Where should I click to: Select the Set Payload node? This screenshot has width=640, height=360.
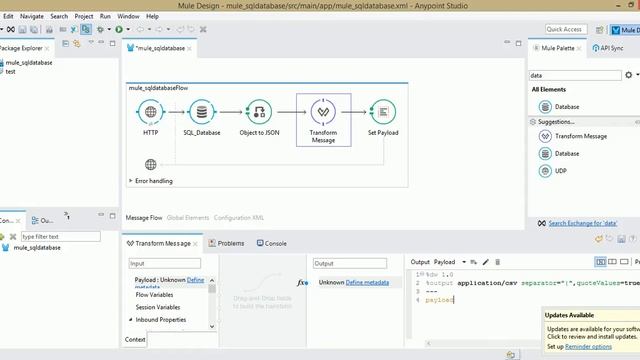pos(383,112)
